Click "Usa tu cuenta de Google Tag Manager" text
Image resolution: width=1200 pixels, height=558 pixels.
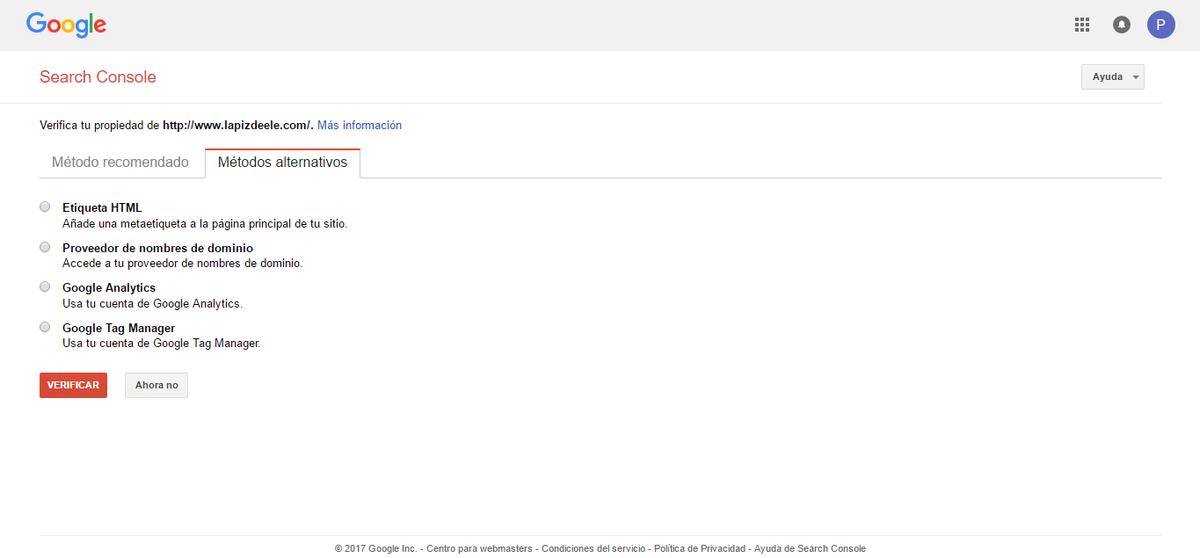pyautogui.click(x=161, y=344)
